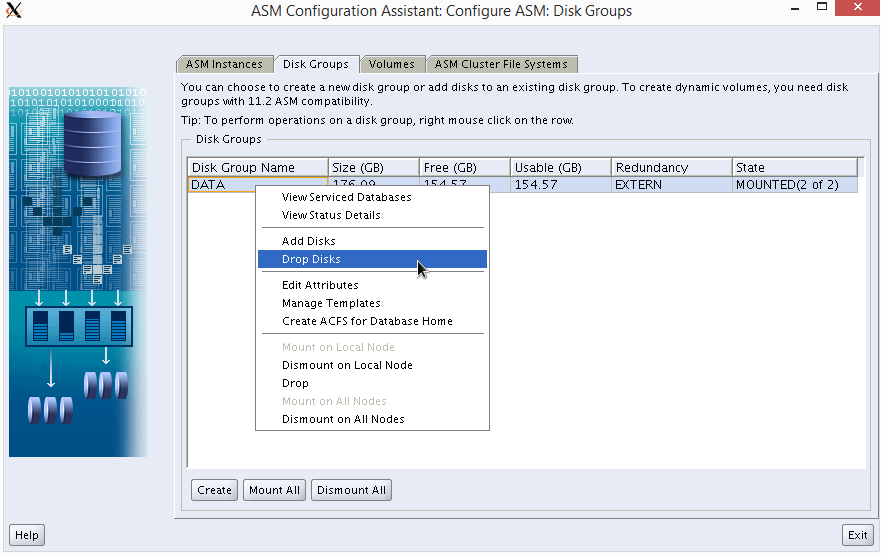The image size is (881, 556).
Task: Select the ASM Cluster File Systems tab
Action: pyautogui.click(x=501, y=64)
